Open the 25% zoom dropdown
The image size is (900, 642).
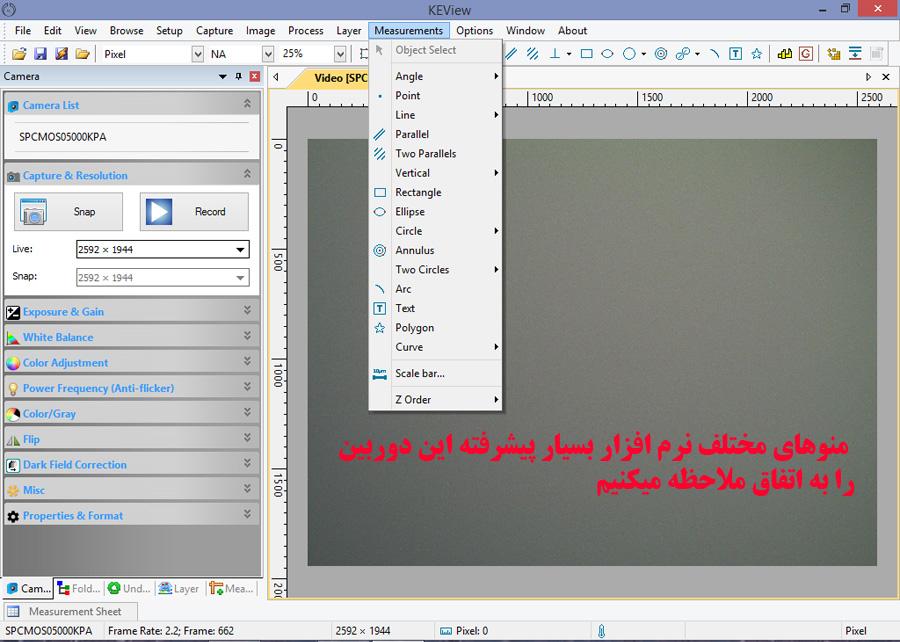point(340,54)
